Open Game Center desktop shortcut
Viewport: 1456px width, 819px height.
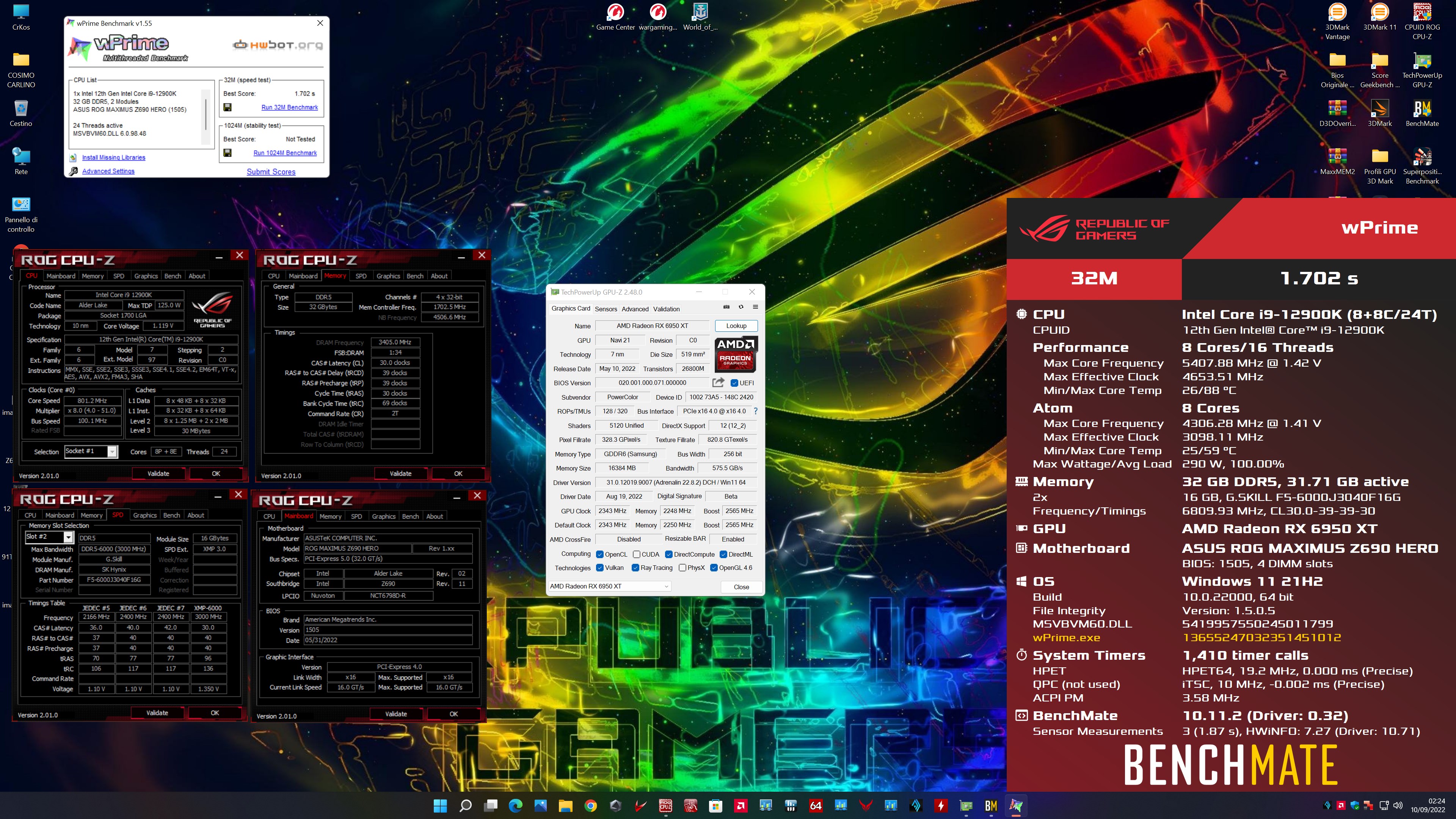(x=615, y=17)
